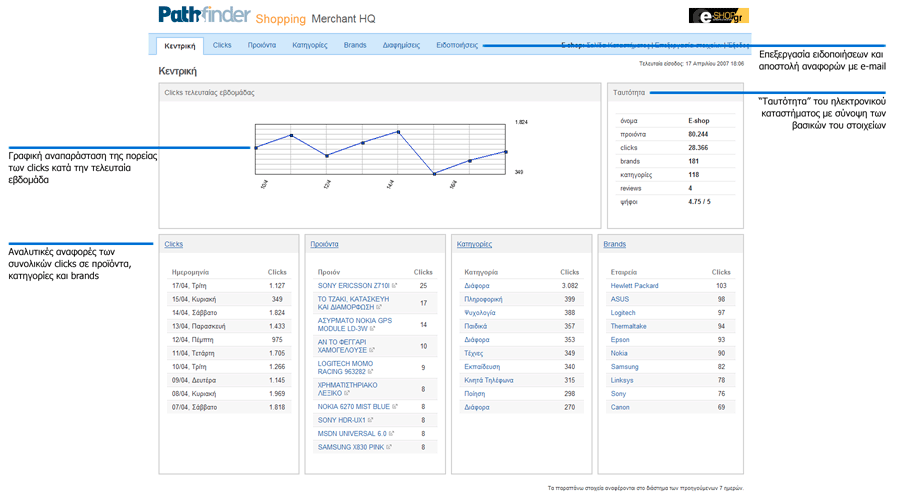Click the Τελευταία είσοδος timestamp text
This screenshot has width=900, height=501.
click(691, 64)
